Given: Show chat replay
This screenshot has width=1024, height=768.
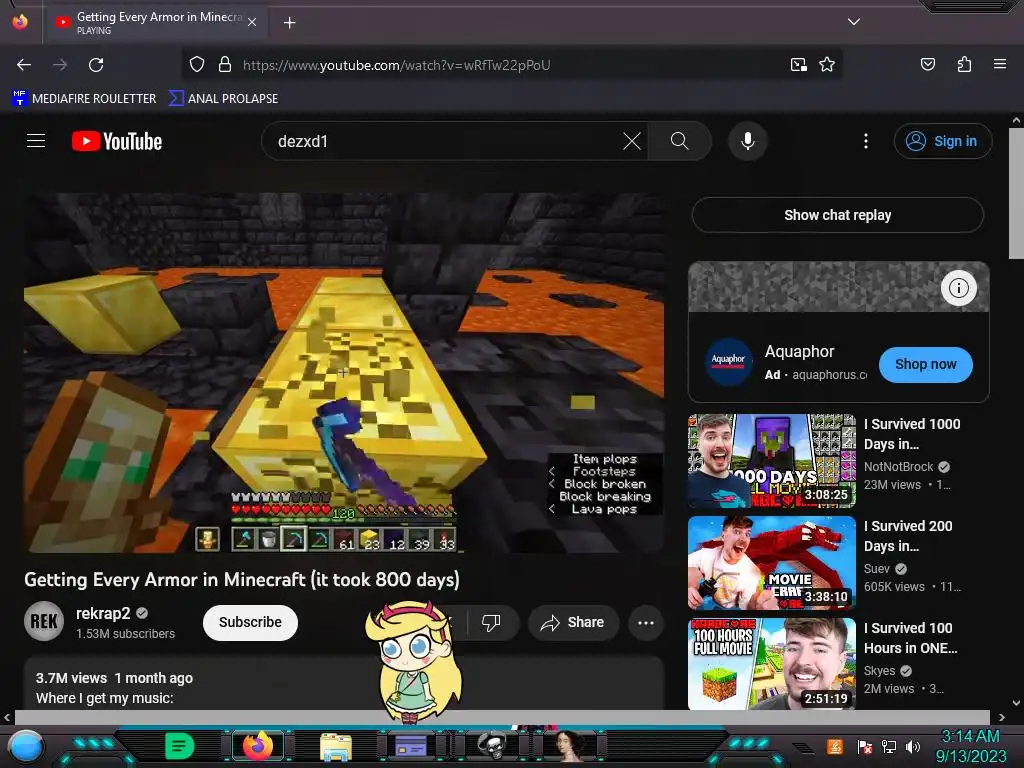Looking at the screenshot, I should pos(837,215).
